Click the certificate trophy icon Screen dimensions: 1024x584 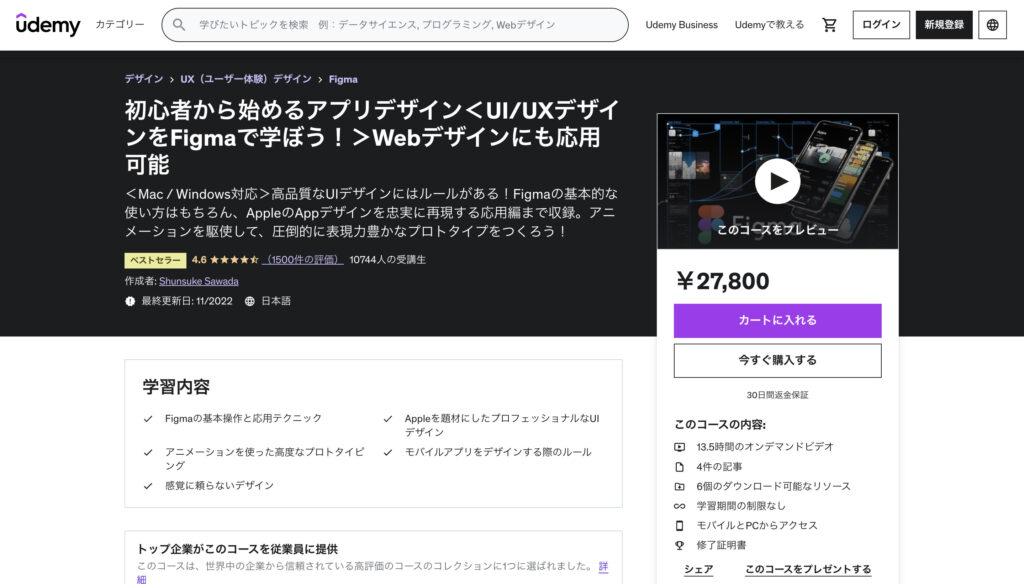pos(680,545)
